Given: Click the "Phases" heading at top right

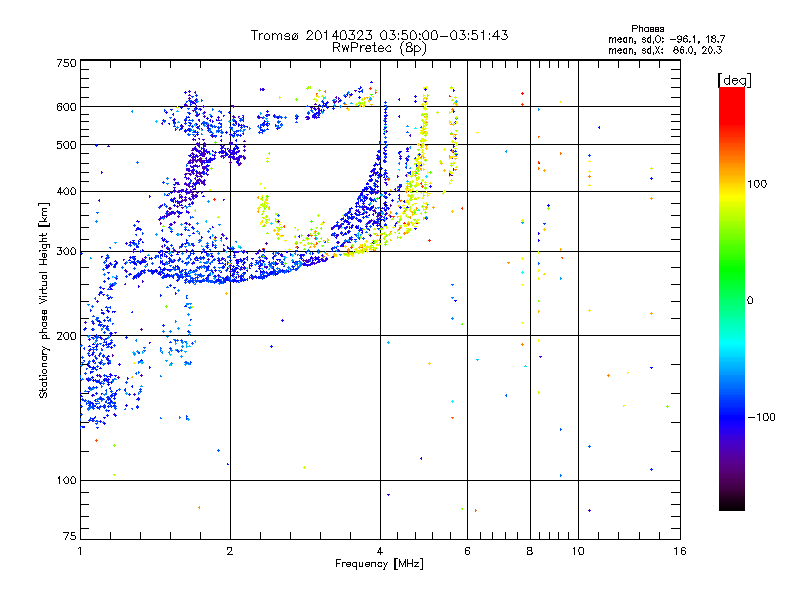Looking at the screenshot, I should tap(647, 29).
